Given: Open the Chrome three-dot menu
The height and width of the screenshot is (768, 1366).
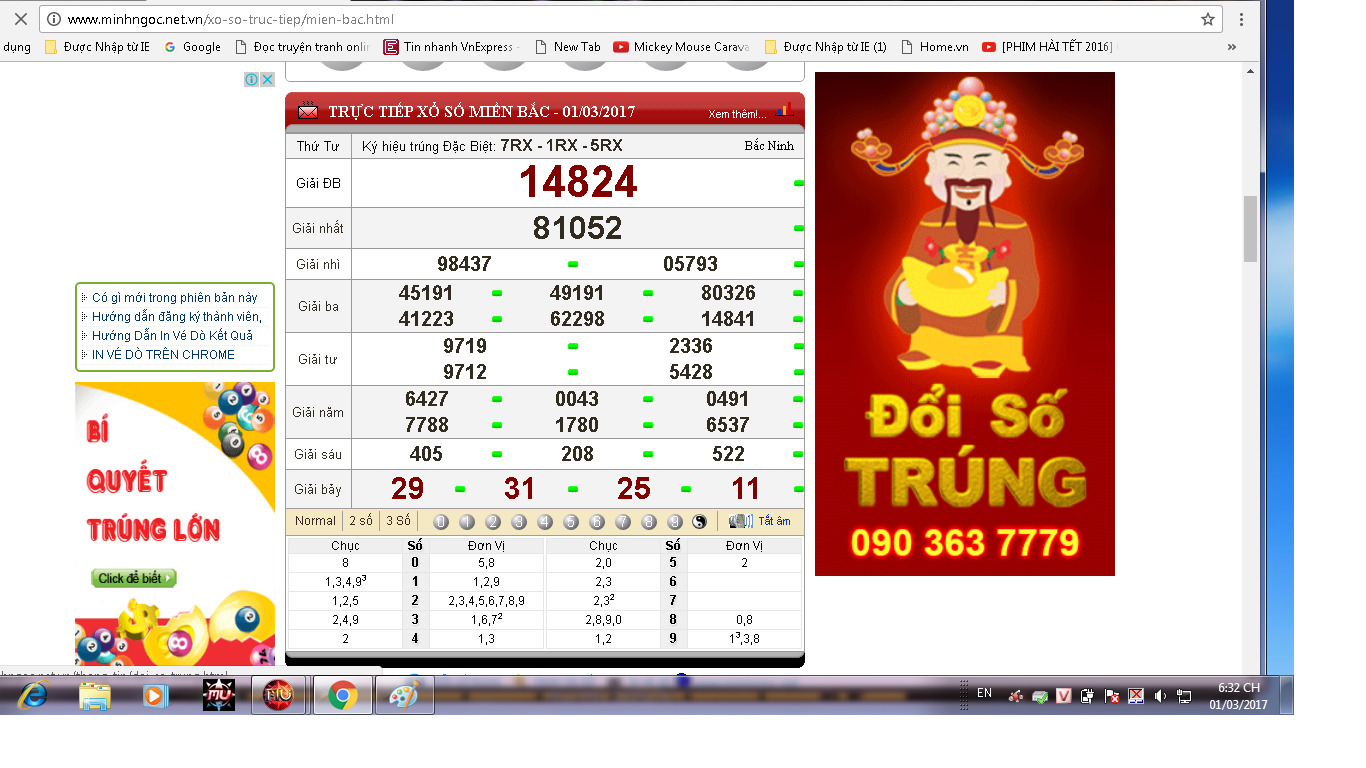Looking at the screenshot, I should click(1241, 19).
